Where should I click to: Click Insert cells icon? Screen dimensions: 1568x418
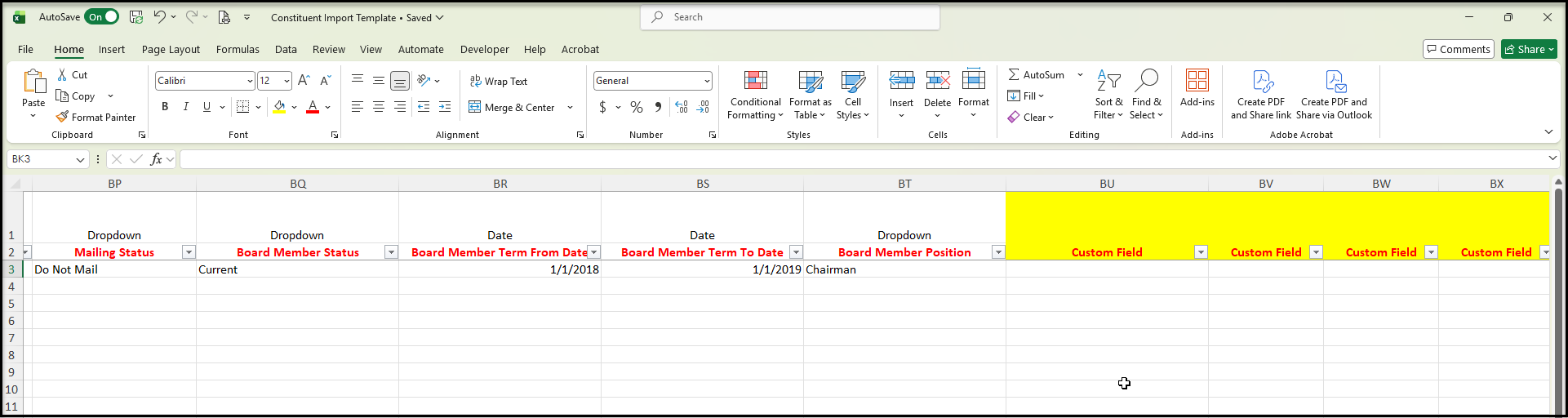click(x=902, y=80)
